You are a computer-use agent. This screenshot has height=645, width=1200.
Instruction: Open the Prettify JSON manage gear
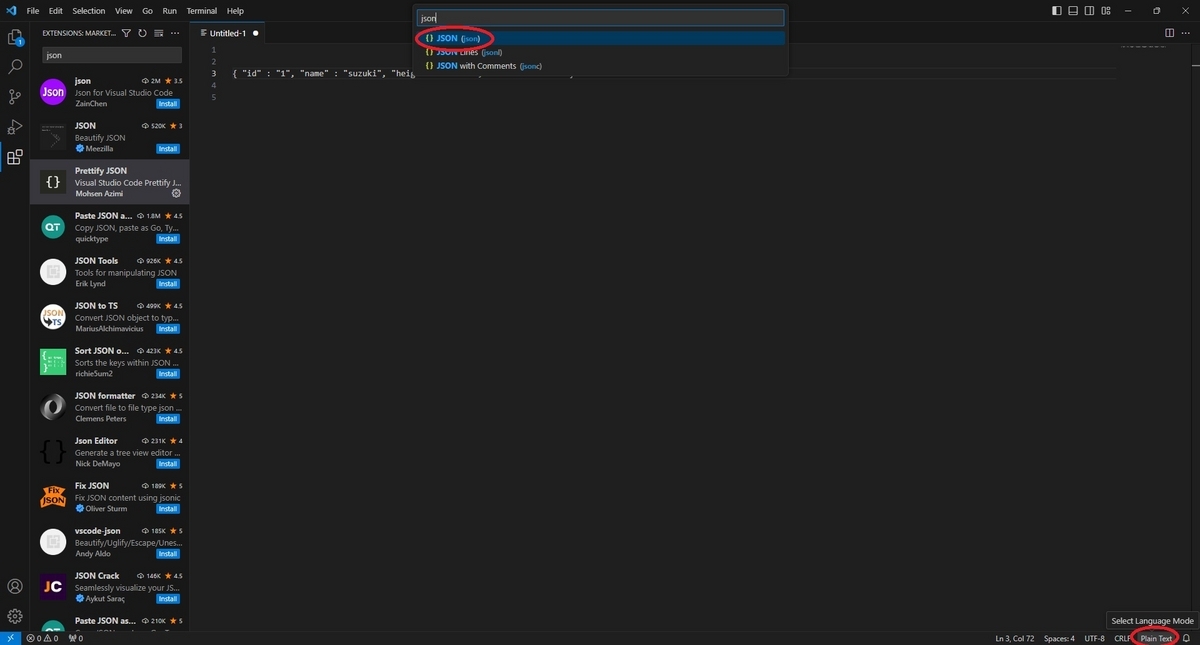(176, 194)
